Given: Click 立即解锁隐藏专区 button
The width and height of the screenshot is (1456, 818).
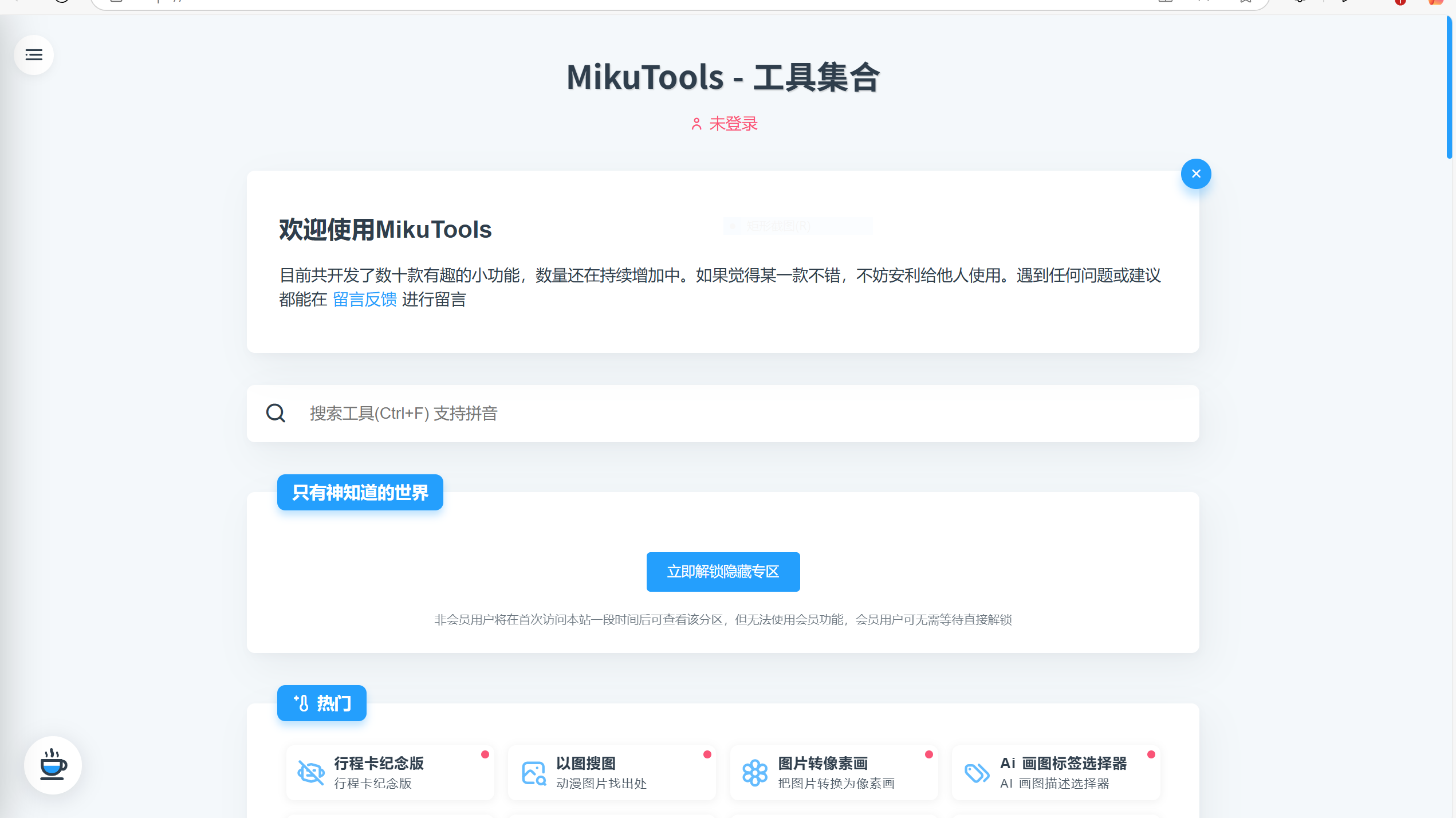Looking at the screenshot, I should pyautogui.click(x=723, y=572).
